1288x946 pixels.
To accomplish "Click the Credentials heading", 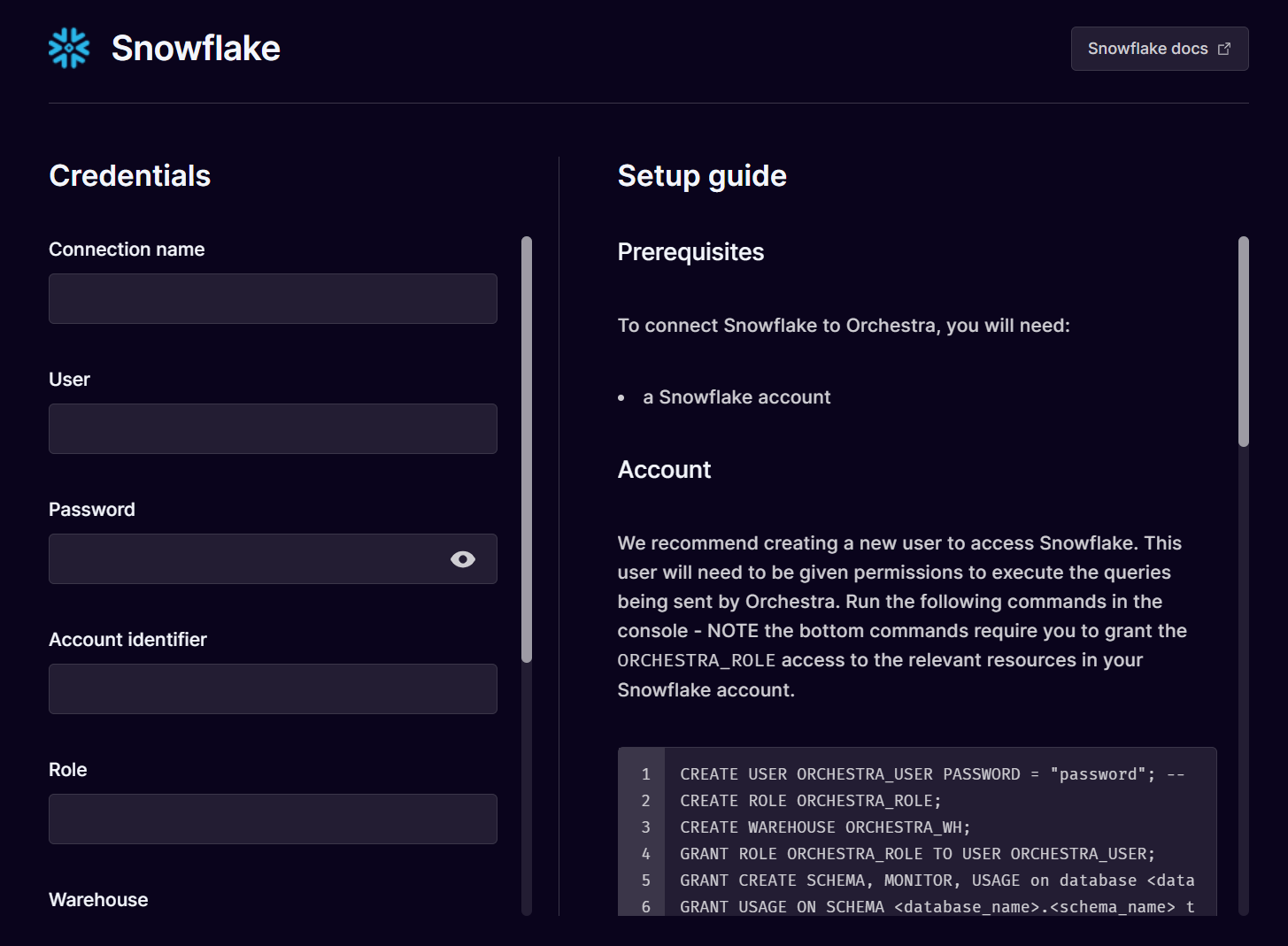I will 130,175.
